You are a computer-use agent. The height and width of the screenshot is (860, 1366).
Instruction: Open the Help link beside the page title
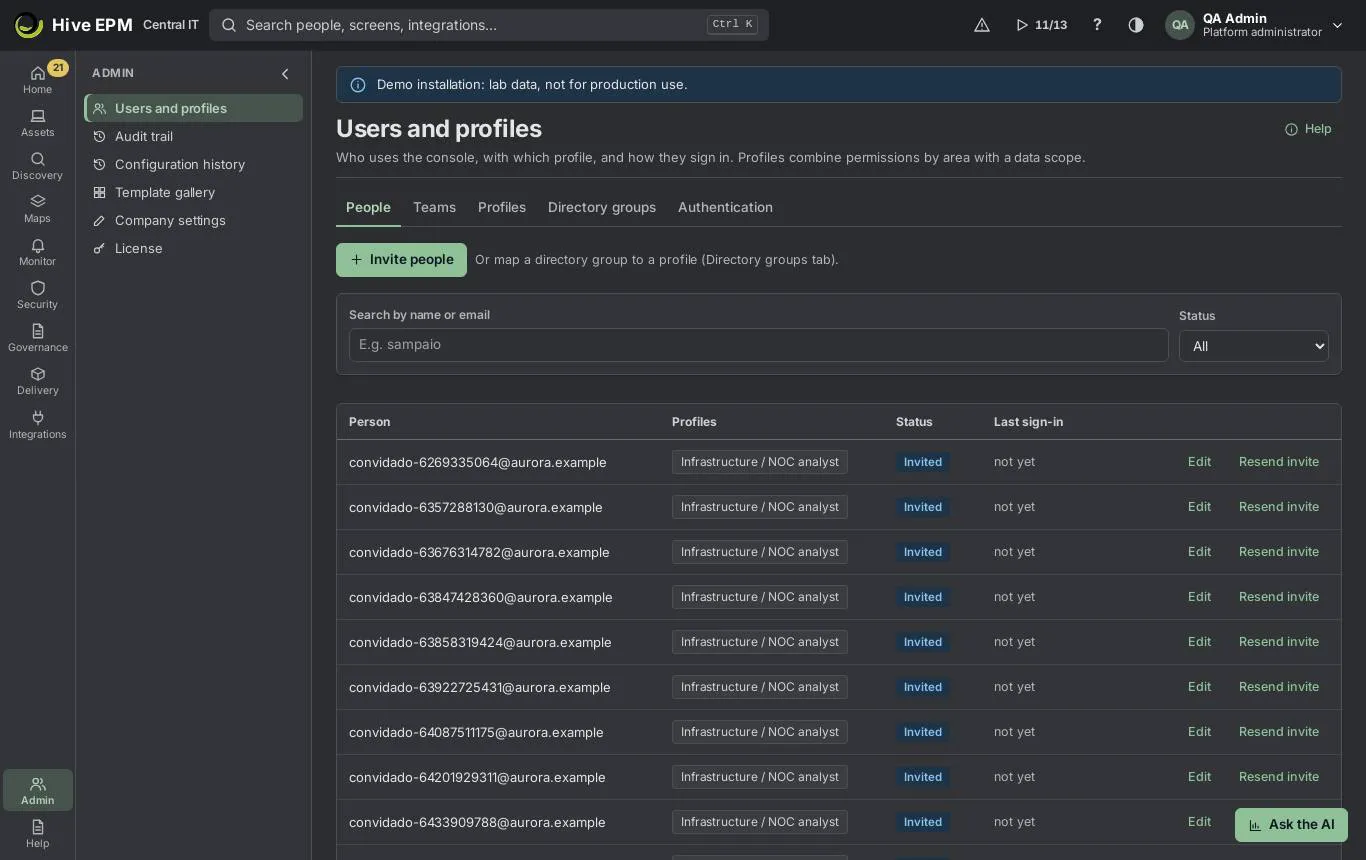click(x=1308, y=129)
